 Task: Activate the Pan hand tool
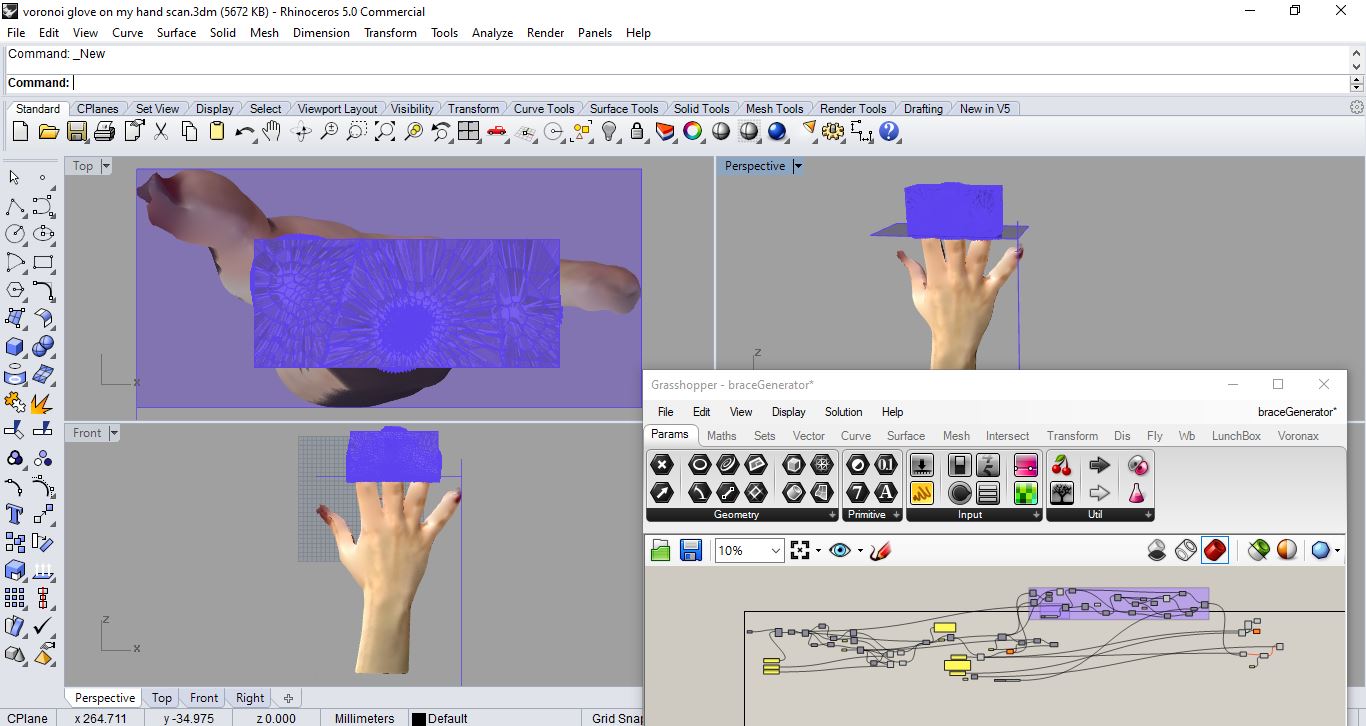point(271,131)
